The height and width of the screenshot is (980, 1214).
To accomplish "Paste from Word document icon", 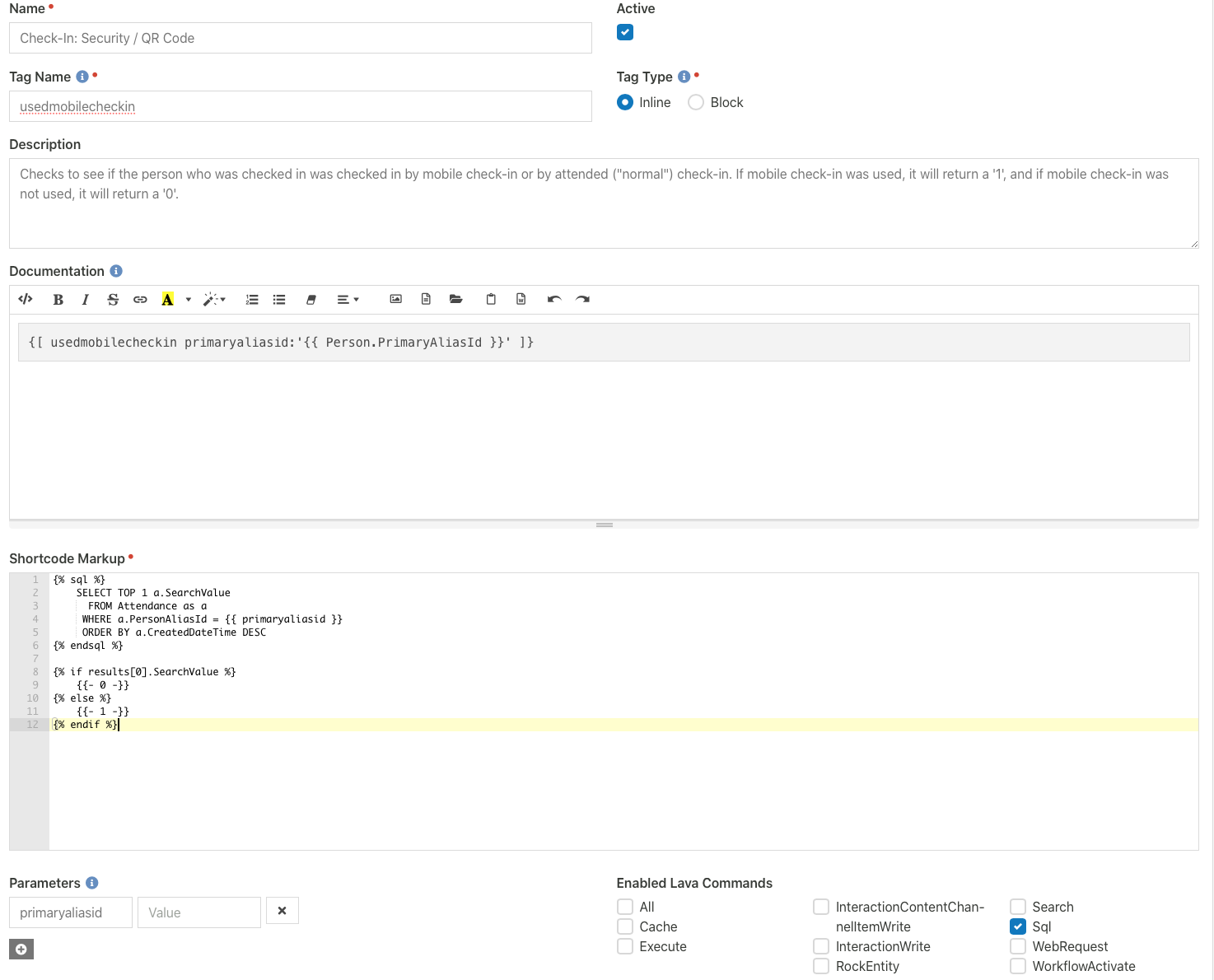I will pyautogui.click(x=521, y=299).
